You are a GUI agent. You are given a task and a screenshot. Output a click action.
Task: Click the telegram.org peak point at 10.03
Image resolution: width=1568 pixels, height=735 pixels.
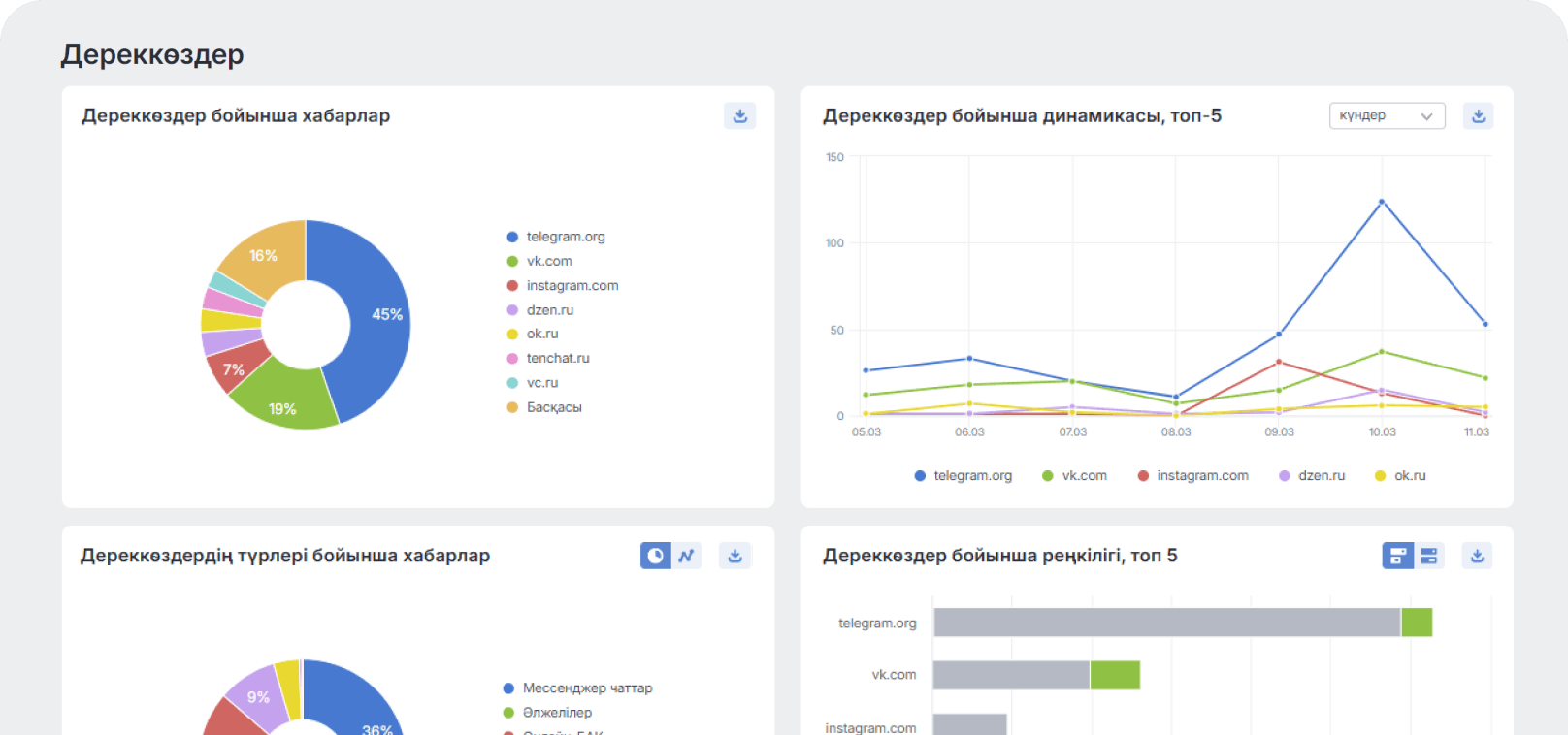click(1382, 202)
